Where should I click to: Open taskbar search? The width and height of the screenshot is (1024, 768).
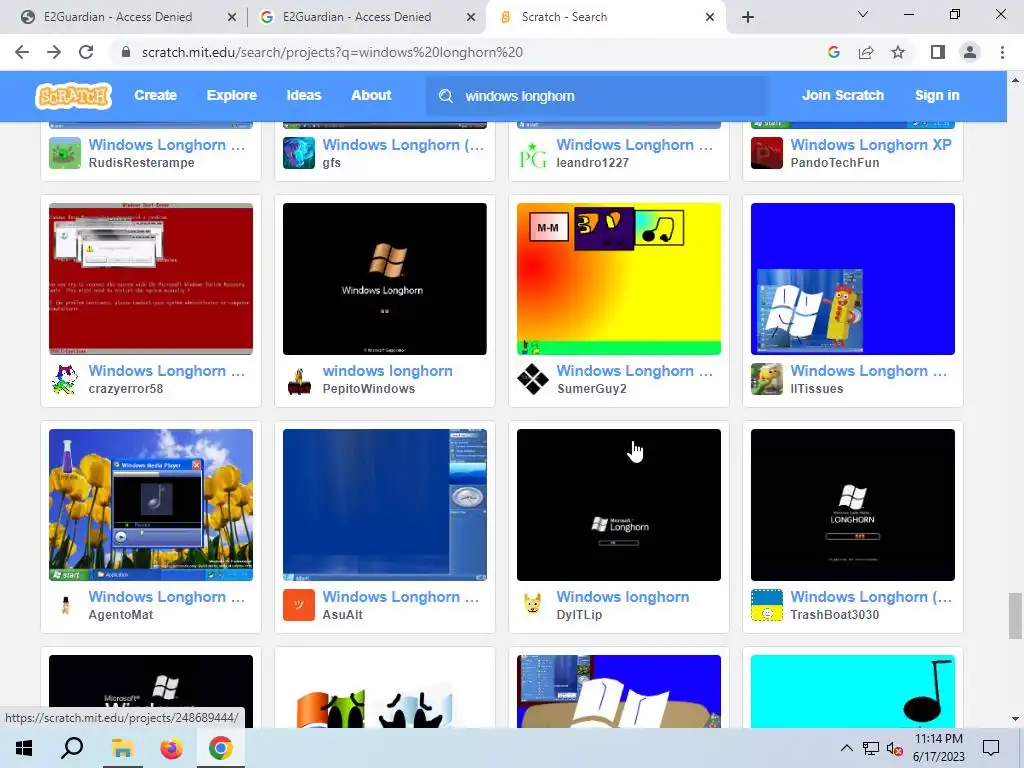[x=72, y=748]
